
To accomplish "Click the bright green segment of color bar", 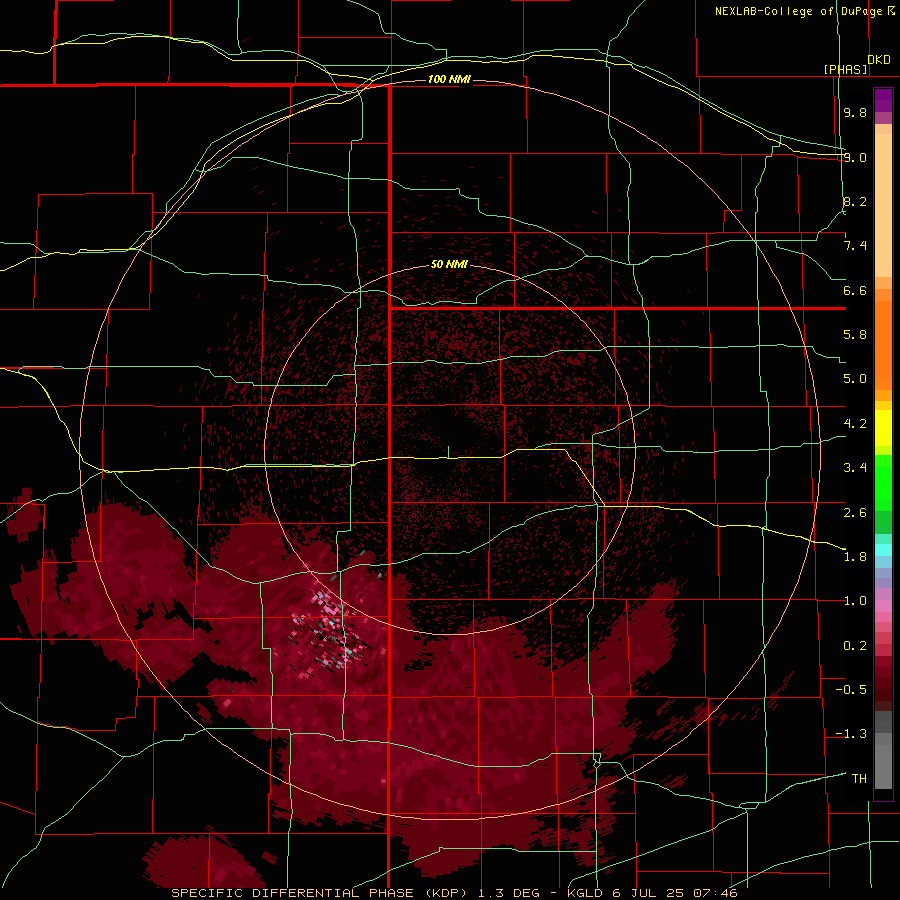I will [x=883, y=483].
